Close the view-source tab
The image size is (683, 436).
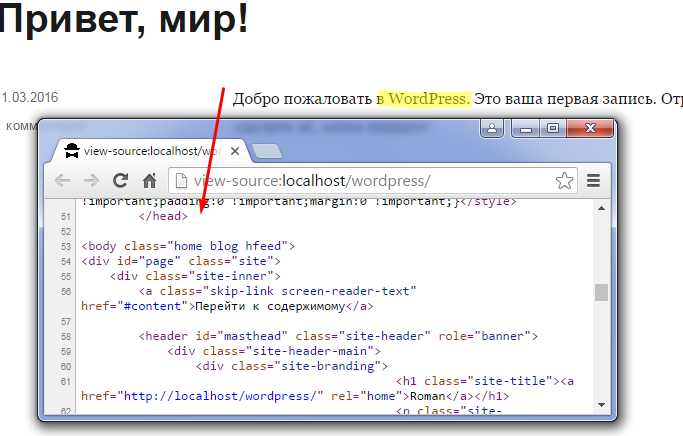[235, 151]
